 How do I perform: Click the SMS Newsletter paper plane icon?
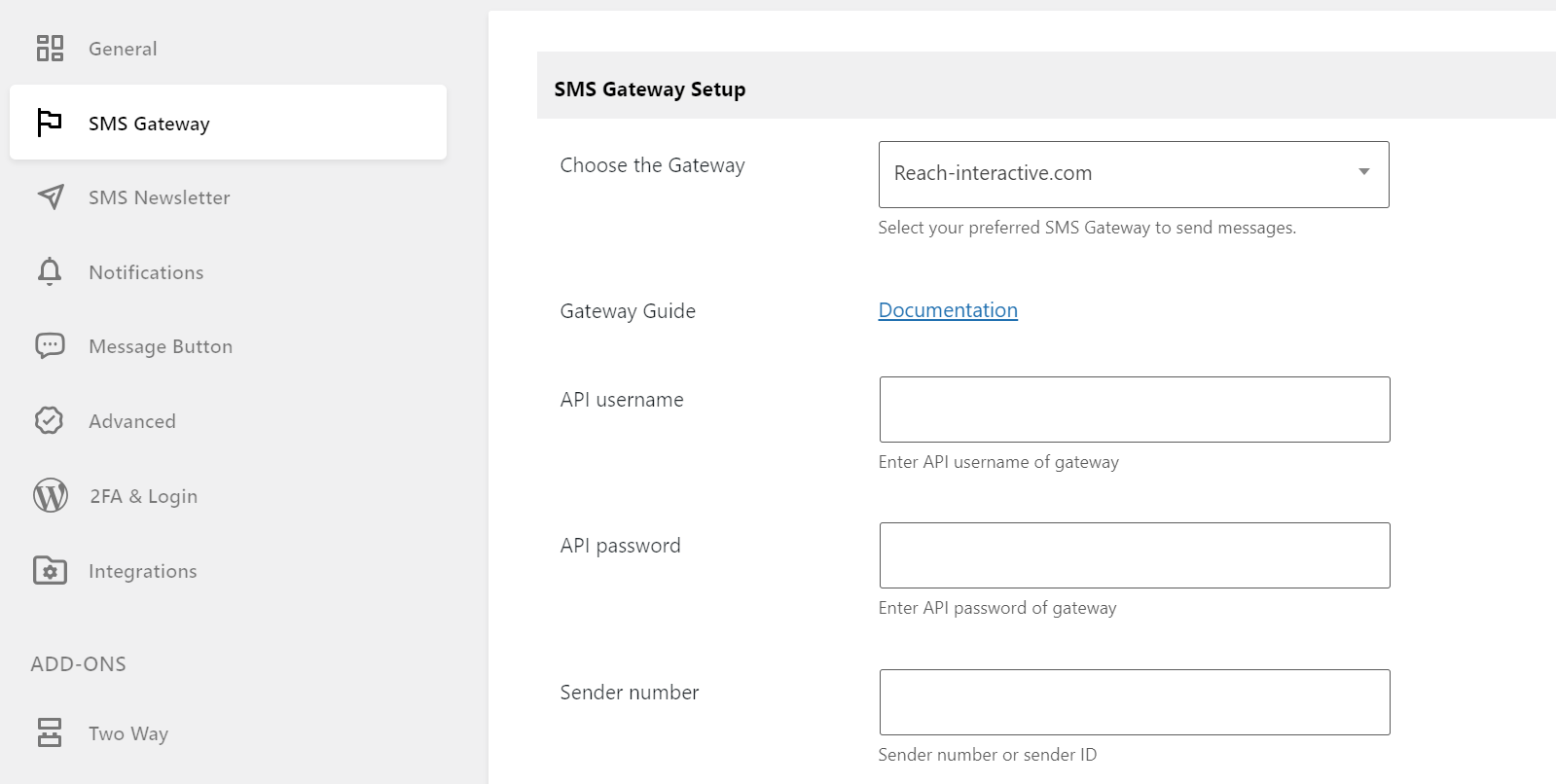coord(51,196)
